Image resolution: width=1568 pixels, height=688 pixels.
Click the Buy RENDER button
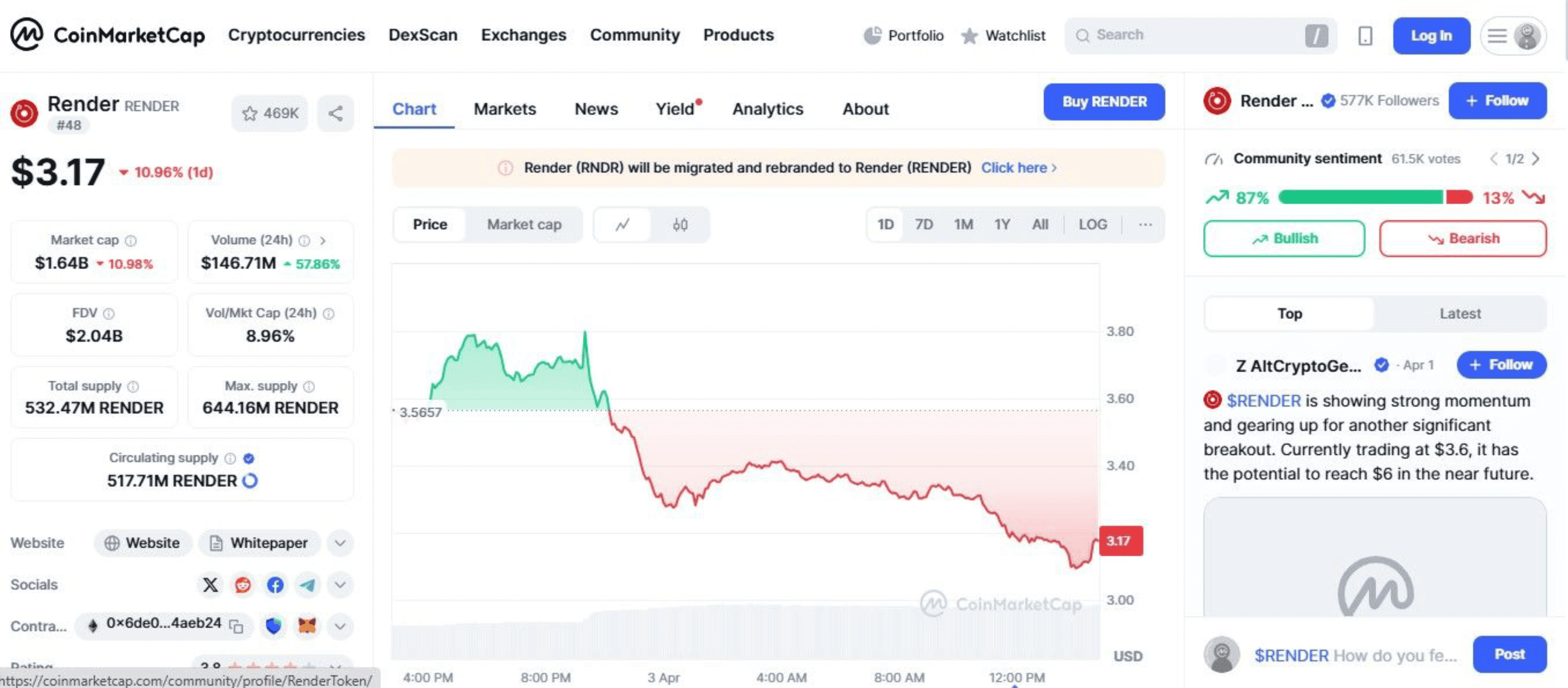click(1103, 102)
